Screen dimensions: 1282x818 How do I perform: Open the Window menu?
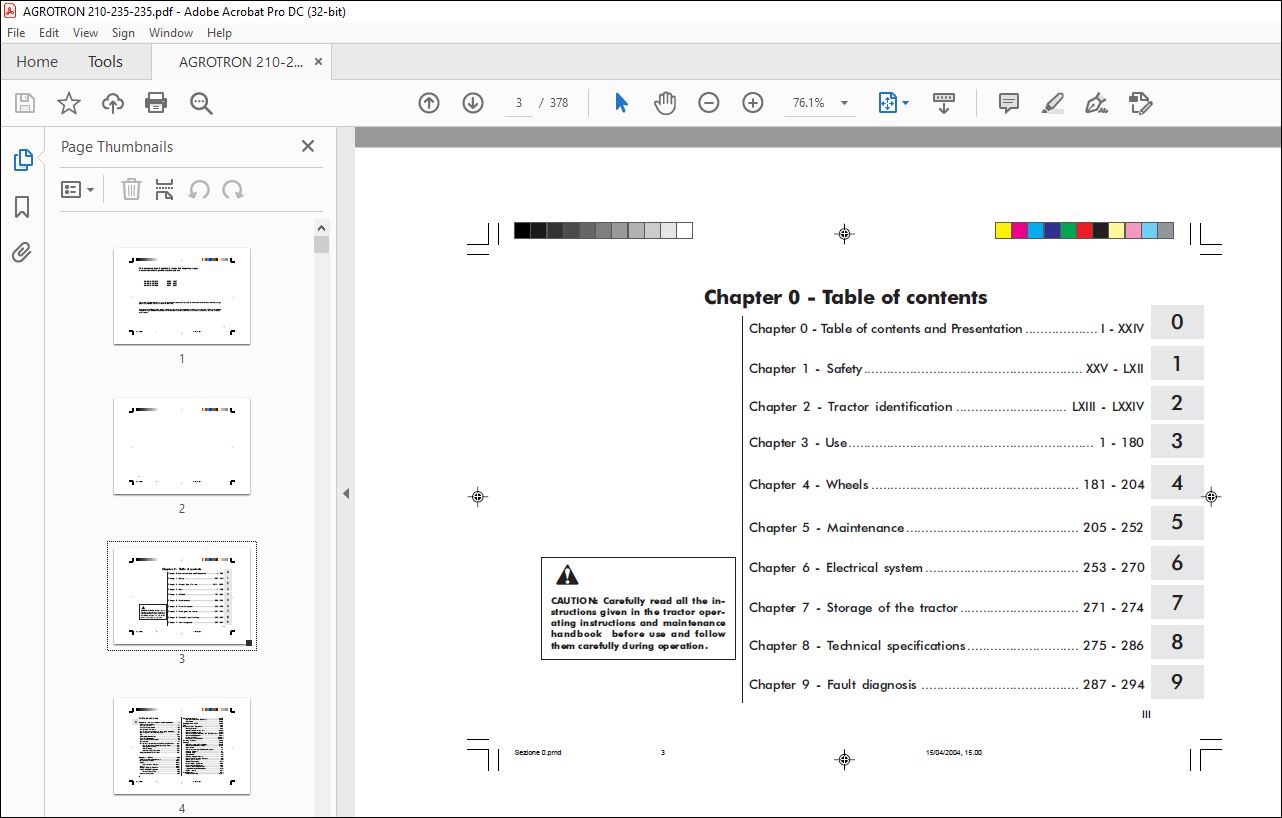[171, 33]
